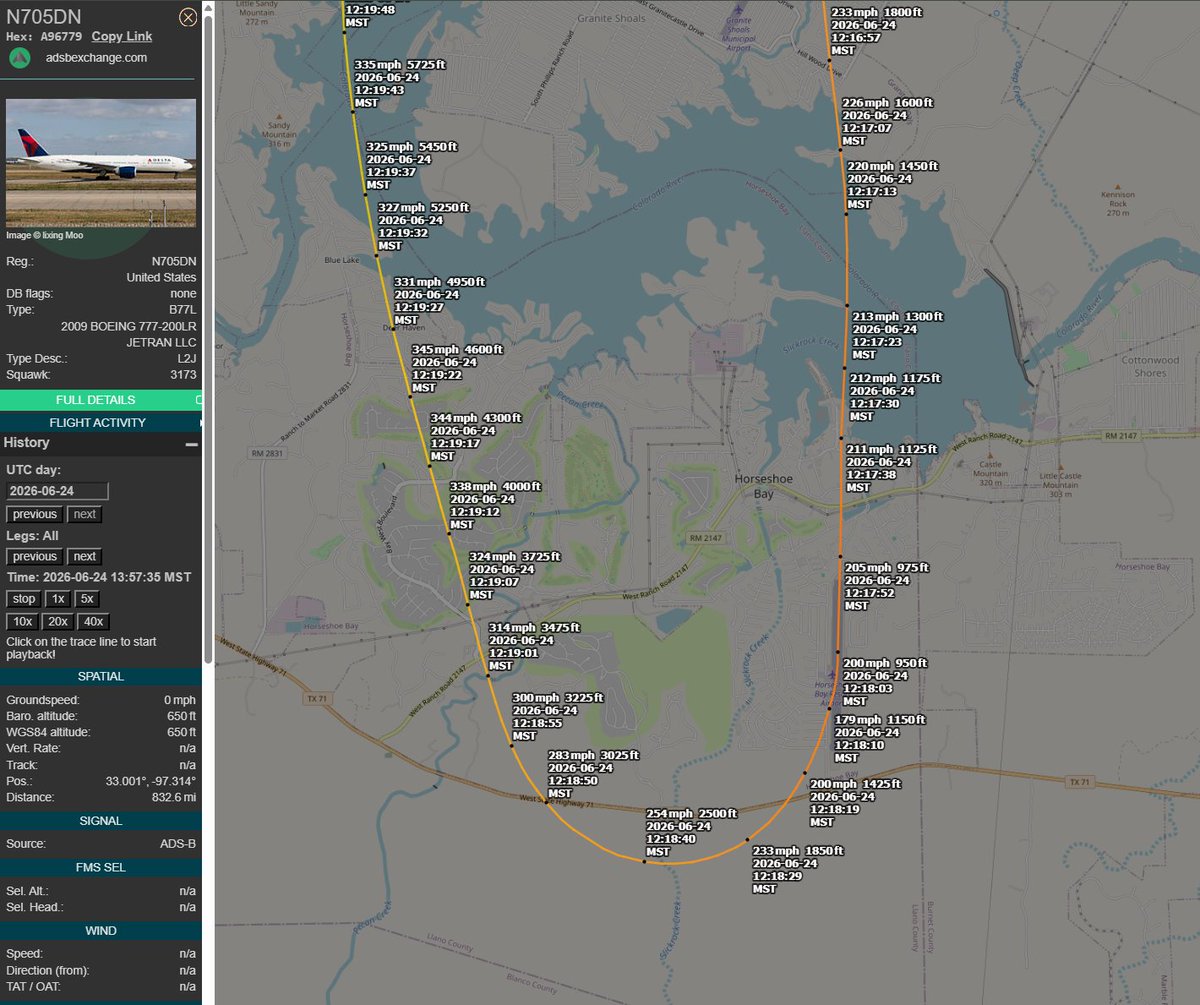Image resolution: width=1200 pixels, height=1005 pixels.
Task: Click the Type Desc. value L2J
Action: click(x=186, y=358)
